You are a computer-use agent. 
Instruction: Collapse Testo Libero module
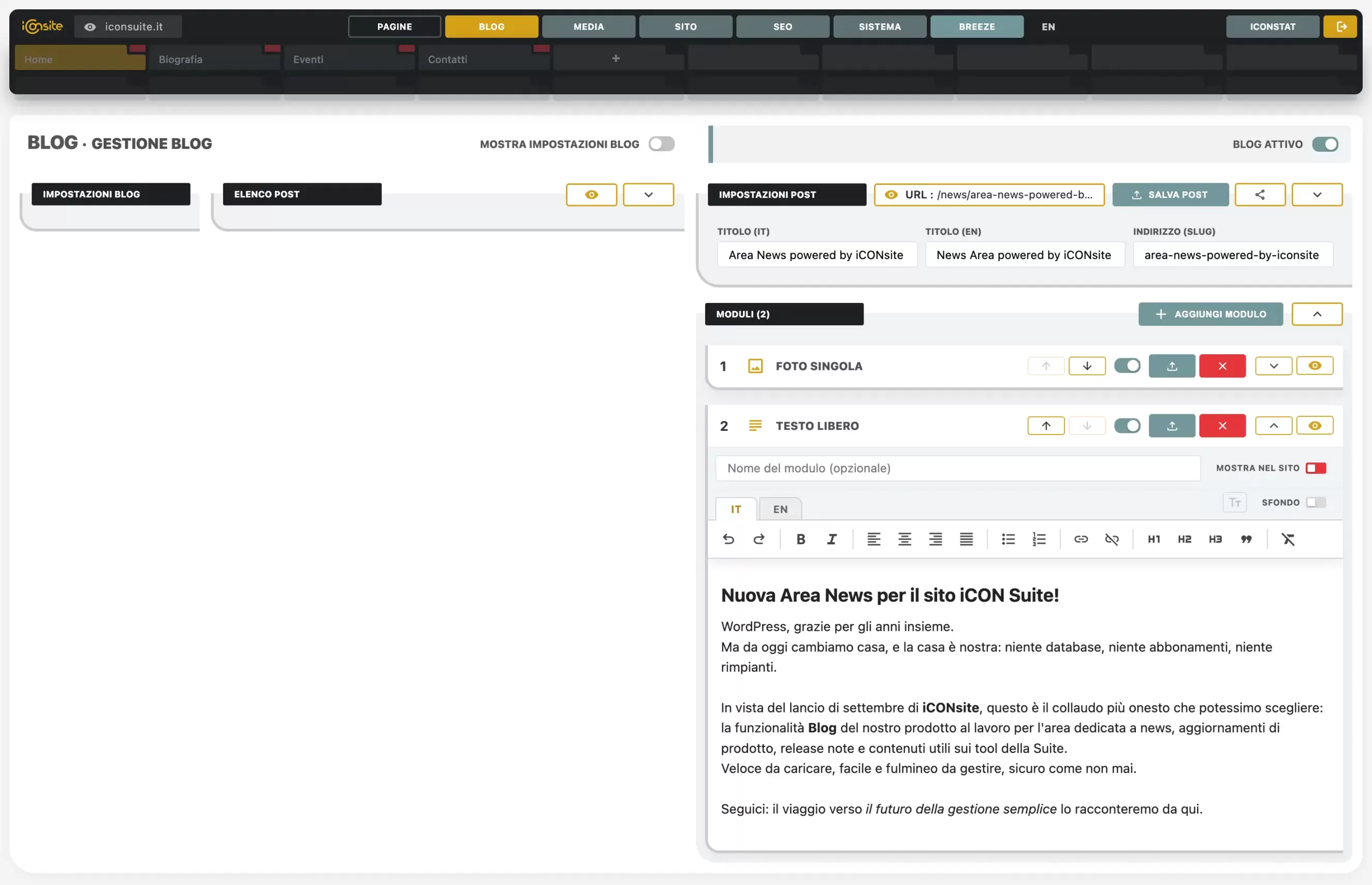pyautogui.click(x=1273, y=426)
